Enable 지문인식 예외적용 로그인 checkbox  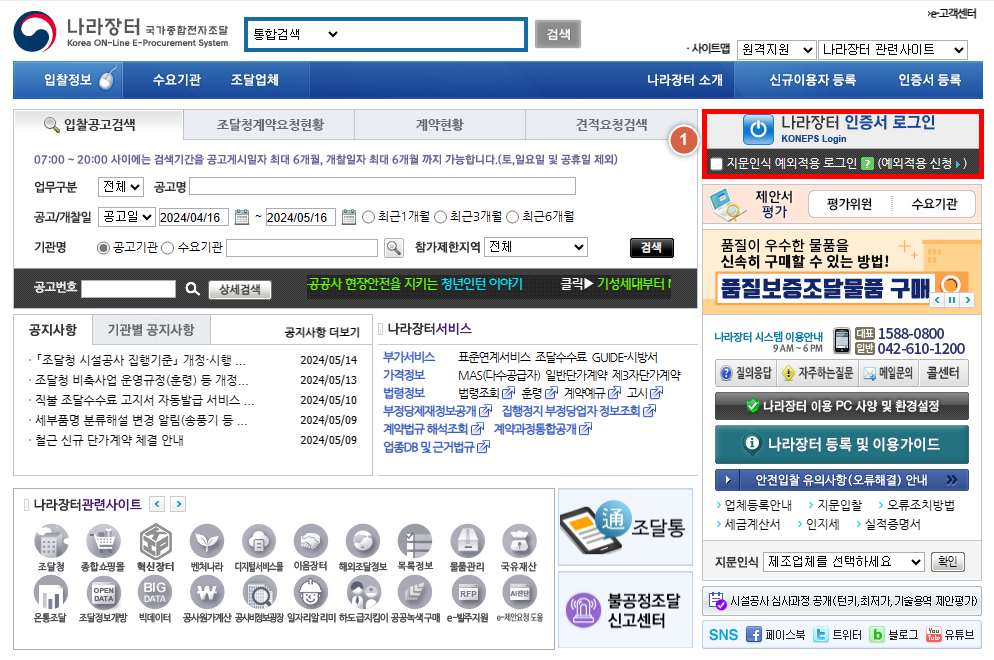(717, 165)
